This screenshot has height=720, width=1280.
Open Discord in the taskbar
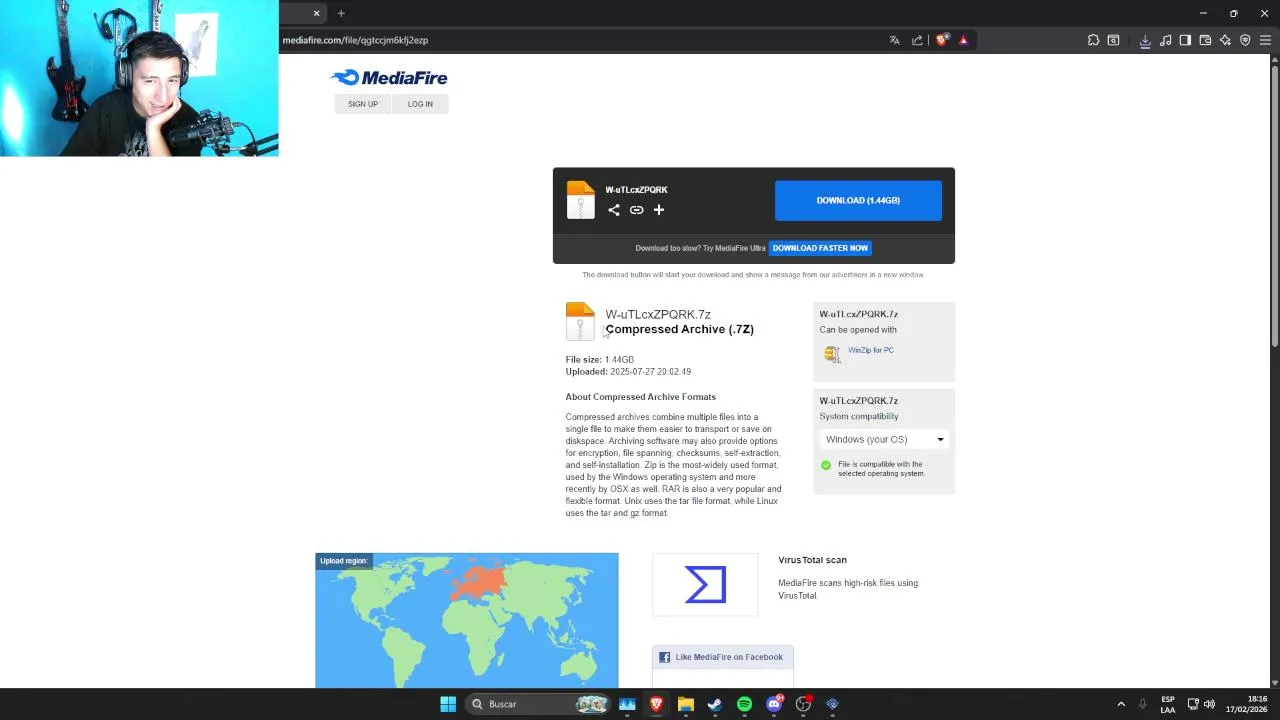[x=774, y=704]
